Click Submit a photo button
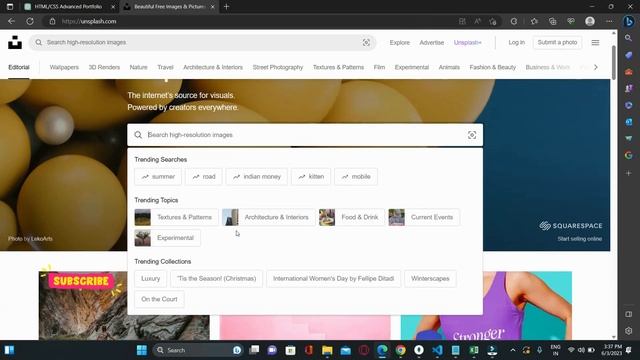 (x=557, y=42)
